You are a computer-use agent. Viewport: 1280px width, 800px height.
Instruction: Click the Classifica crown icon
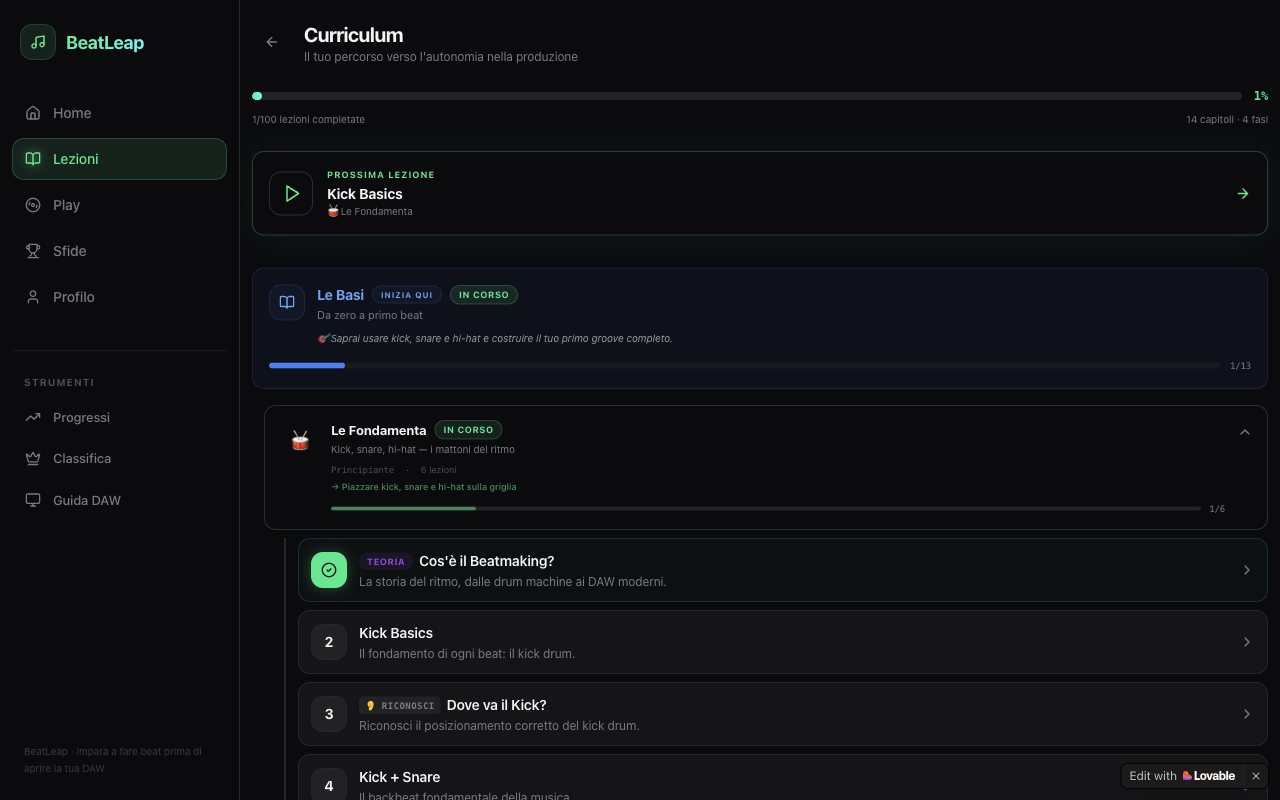[x=33, y=459]
